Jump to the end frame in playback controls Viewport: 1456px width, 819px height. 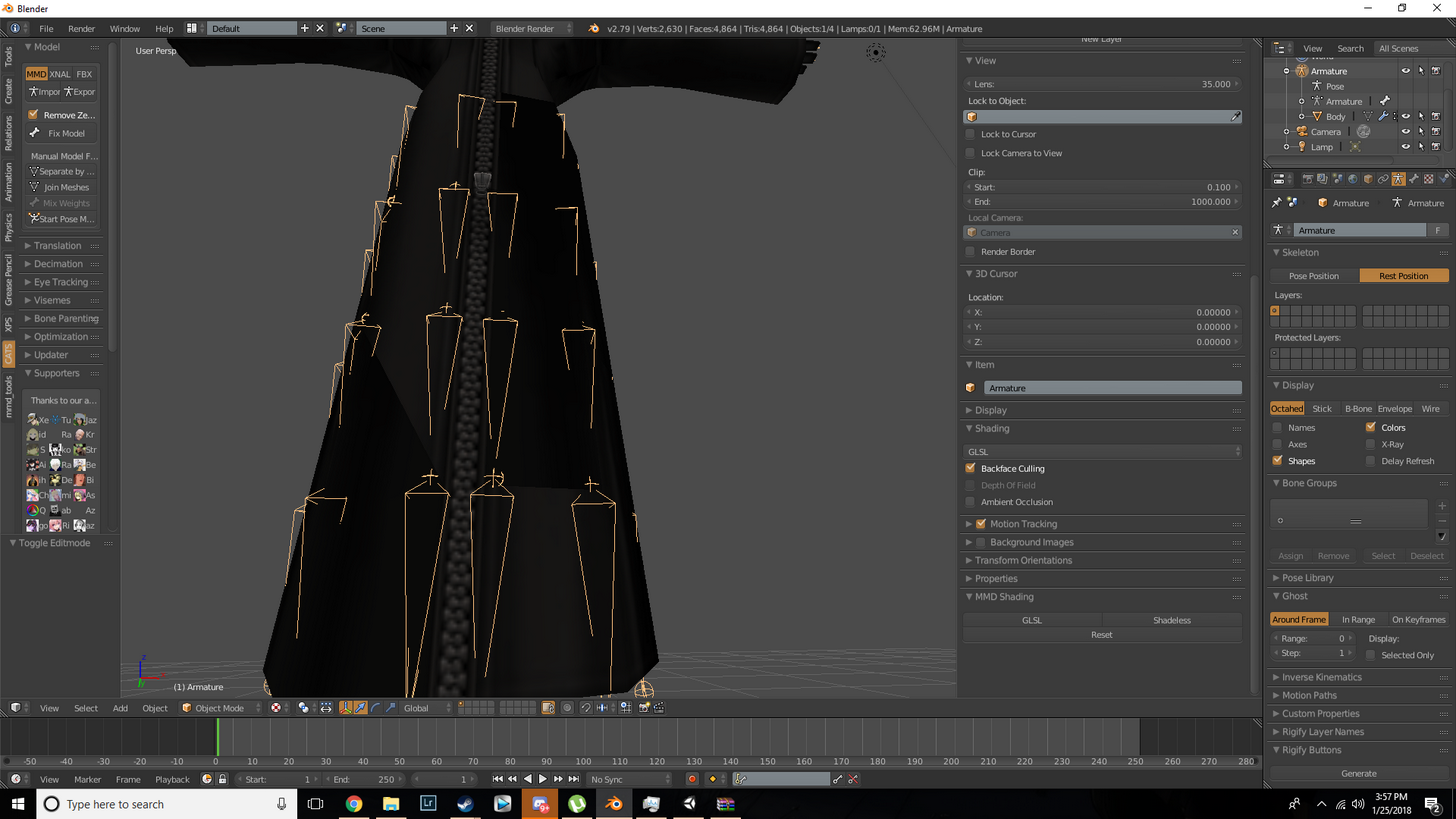point(573,779)
